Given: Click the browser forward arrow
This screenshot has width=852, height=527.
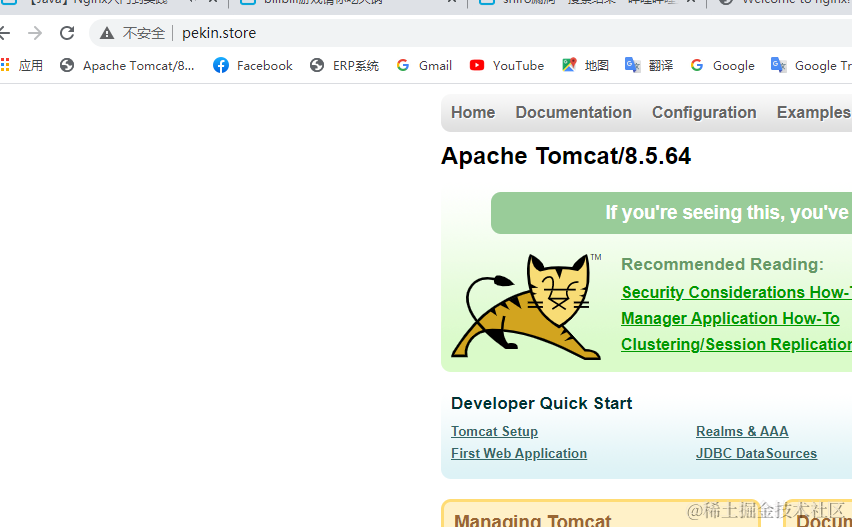Looking at the screenshot, I should pyautogui.click(x=35, y=33).
